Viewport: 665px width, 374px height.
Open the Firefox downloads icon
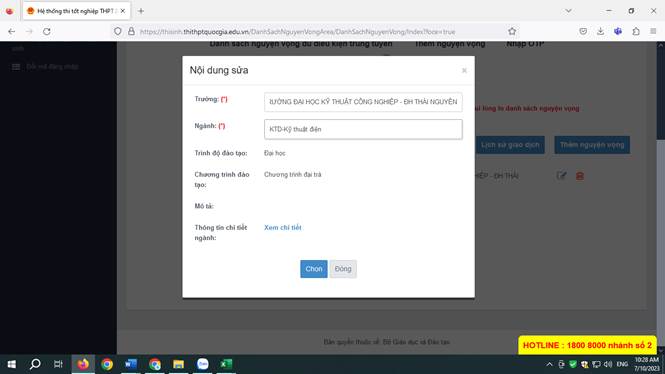[601, 31]
